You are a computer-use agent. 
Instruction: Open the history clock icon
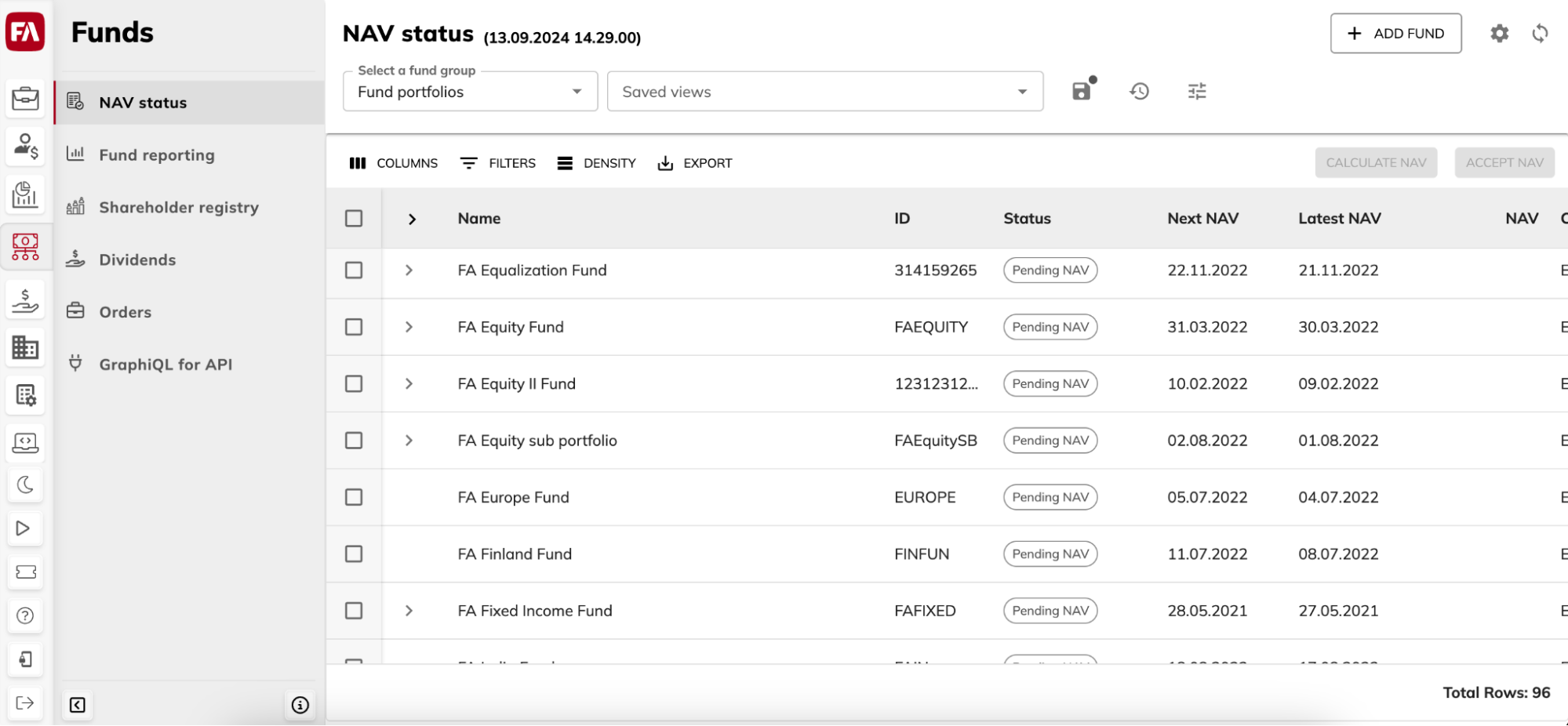(1140, 92)
